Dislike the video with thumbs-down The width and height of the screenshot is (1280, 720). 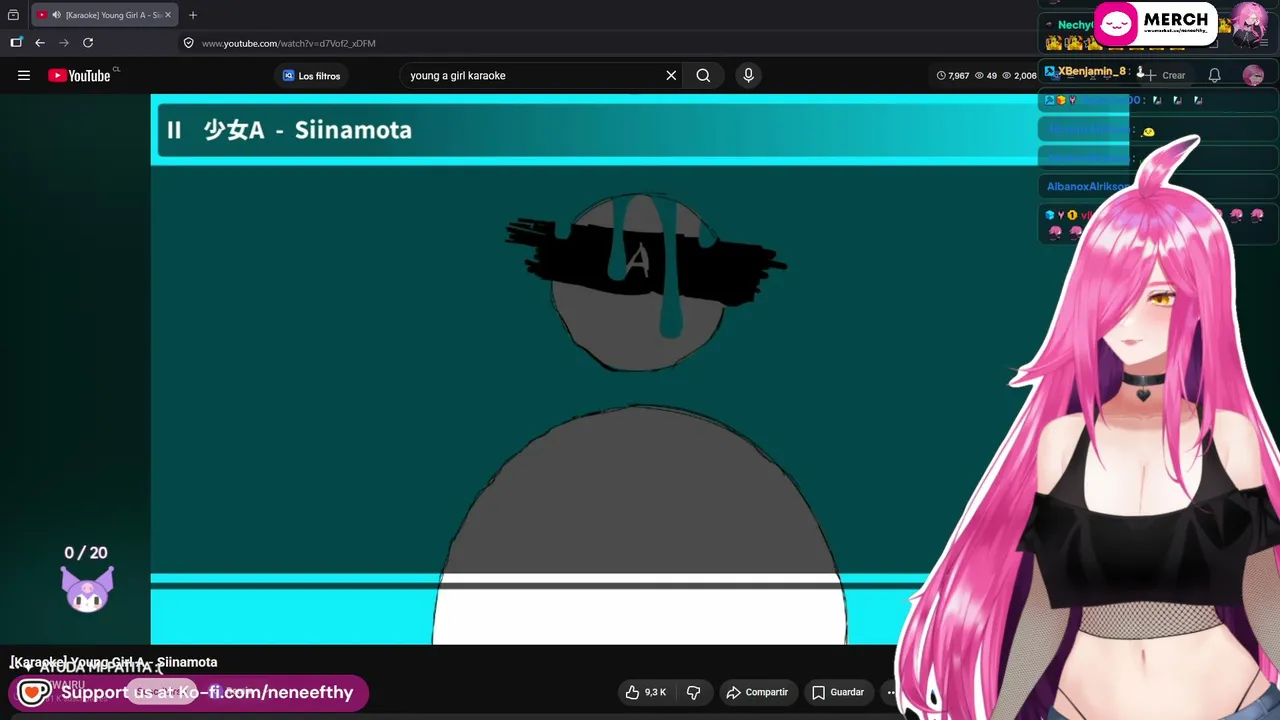(693, 692)
